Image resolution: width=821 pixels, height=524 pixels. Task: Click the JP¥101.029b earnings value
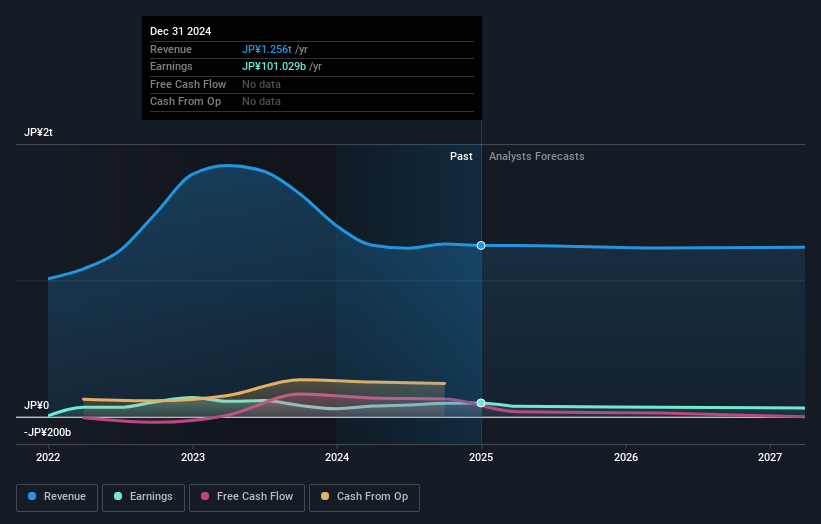point(274,66)
